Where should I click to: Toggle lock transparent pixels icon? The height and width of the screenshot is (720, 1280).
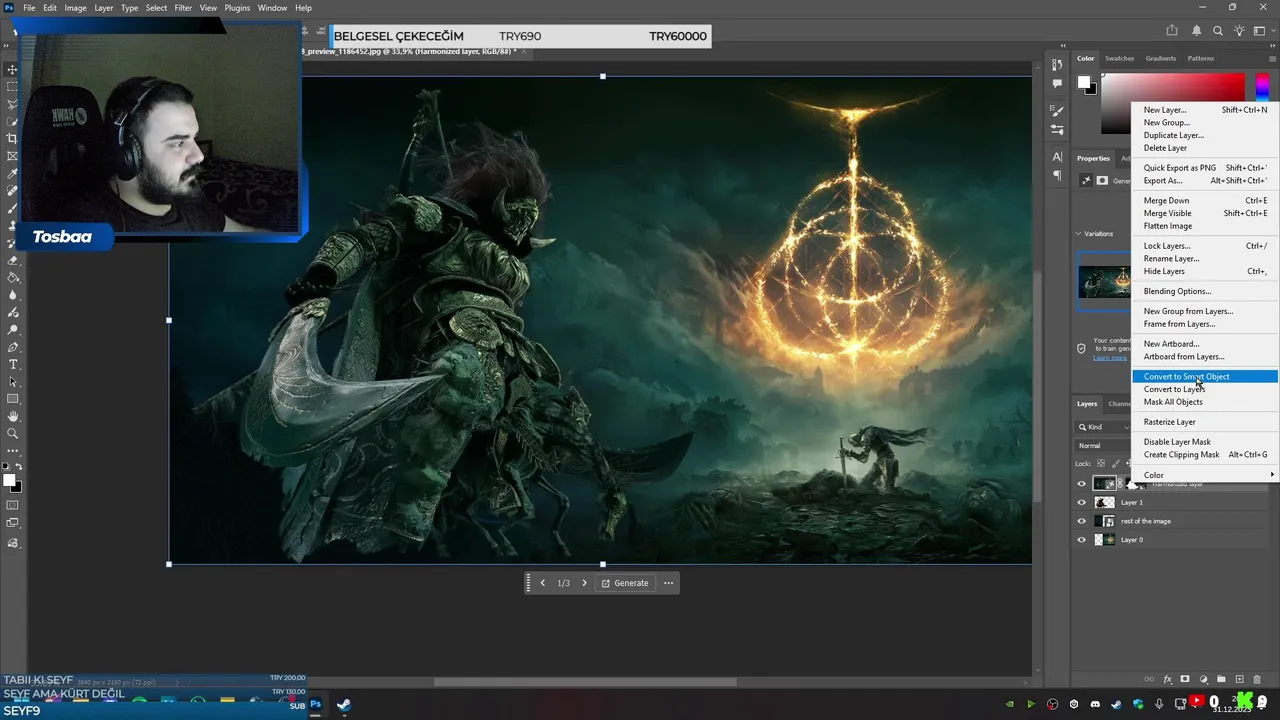1101,463
